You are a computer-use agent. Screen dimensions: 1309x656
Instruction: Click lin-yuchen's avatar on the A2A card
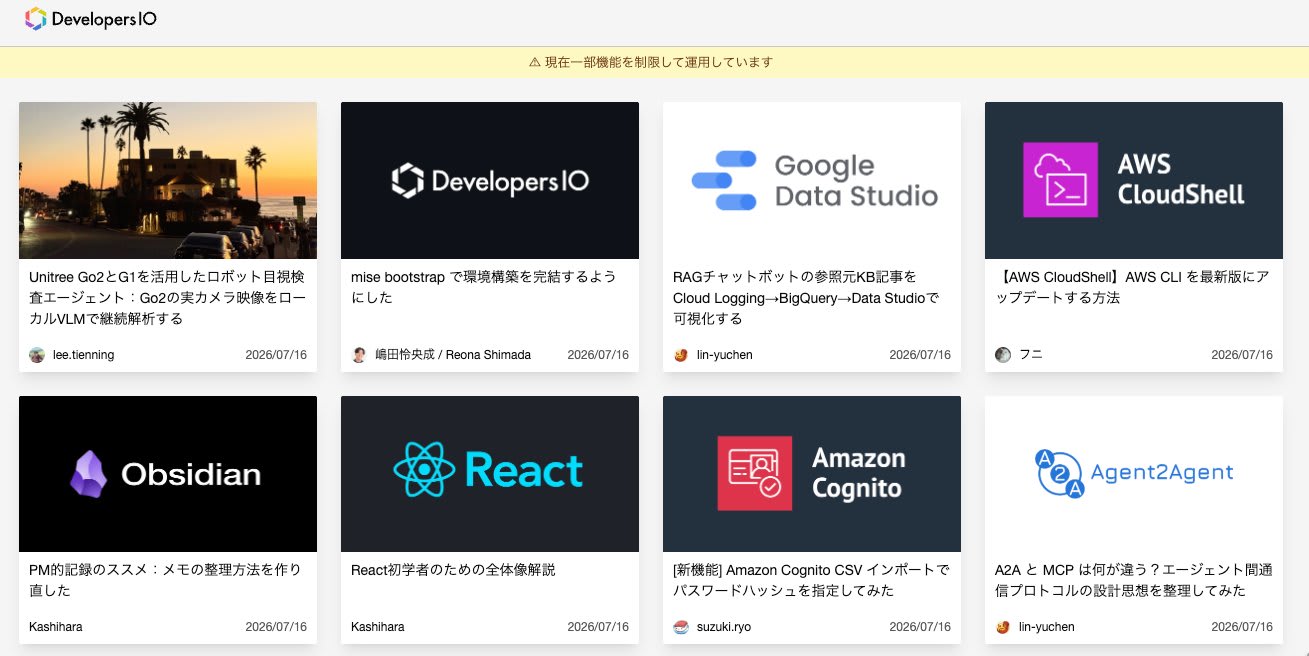(1003, 627)
